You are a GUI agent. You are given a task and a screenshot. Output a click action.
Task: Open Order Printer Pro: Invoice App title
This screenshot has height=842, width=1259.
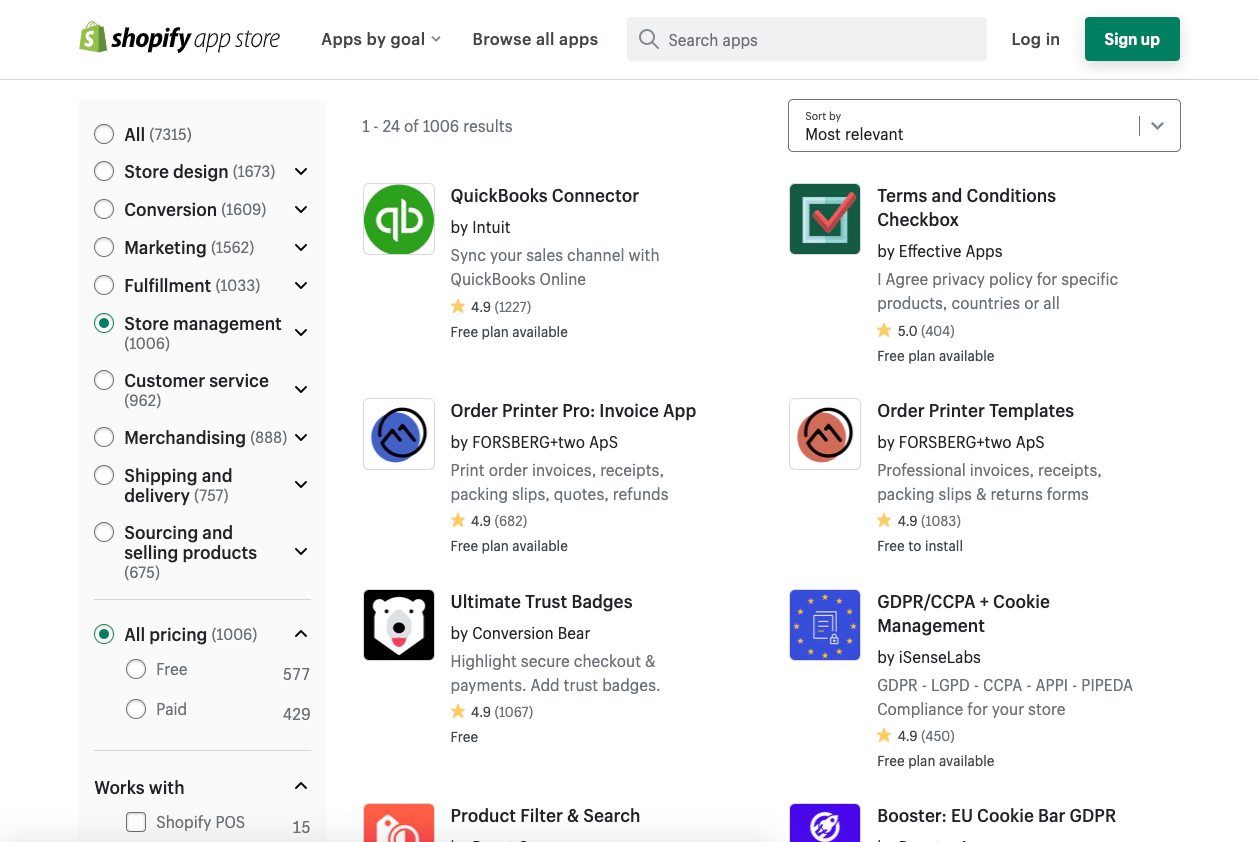pos(573,411)
